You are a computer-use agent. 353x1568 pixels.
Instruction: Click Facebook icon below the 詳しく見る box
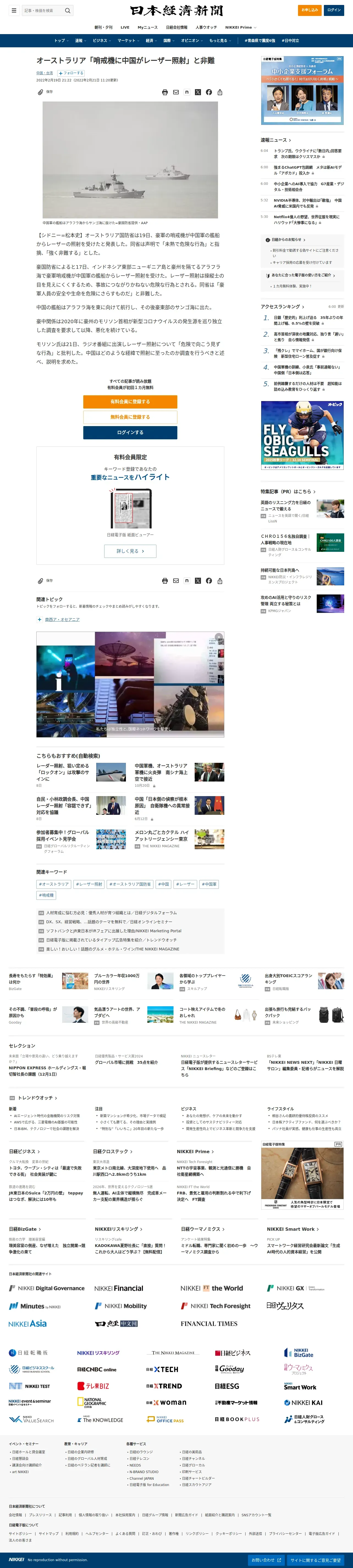pos(209,581)
